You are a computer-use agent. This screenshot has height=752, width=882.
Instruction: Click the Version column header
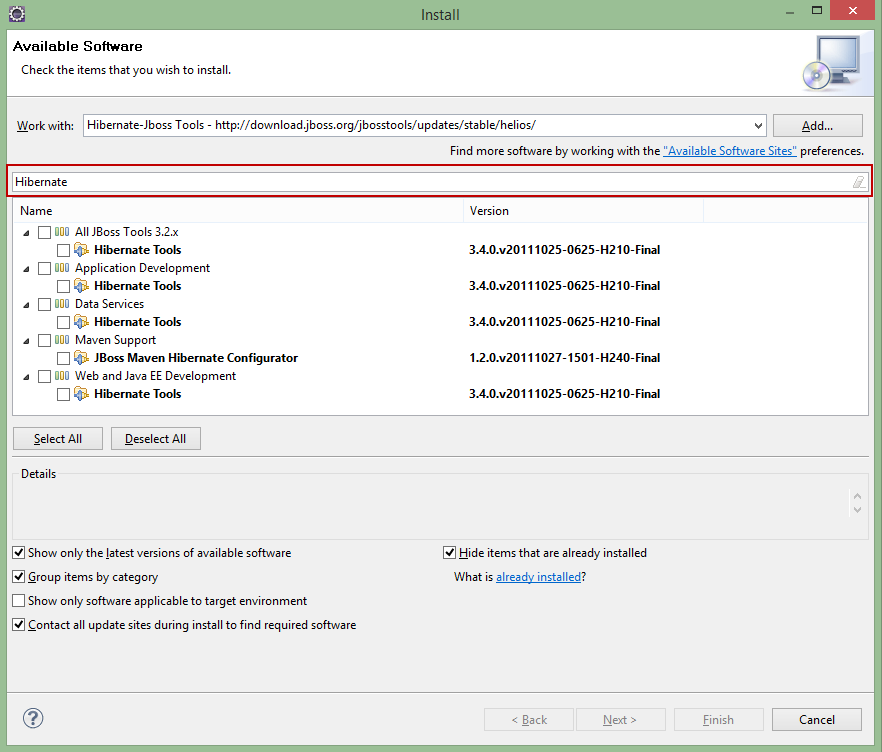point(583,211)
